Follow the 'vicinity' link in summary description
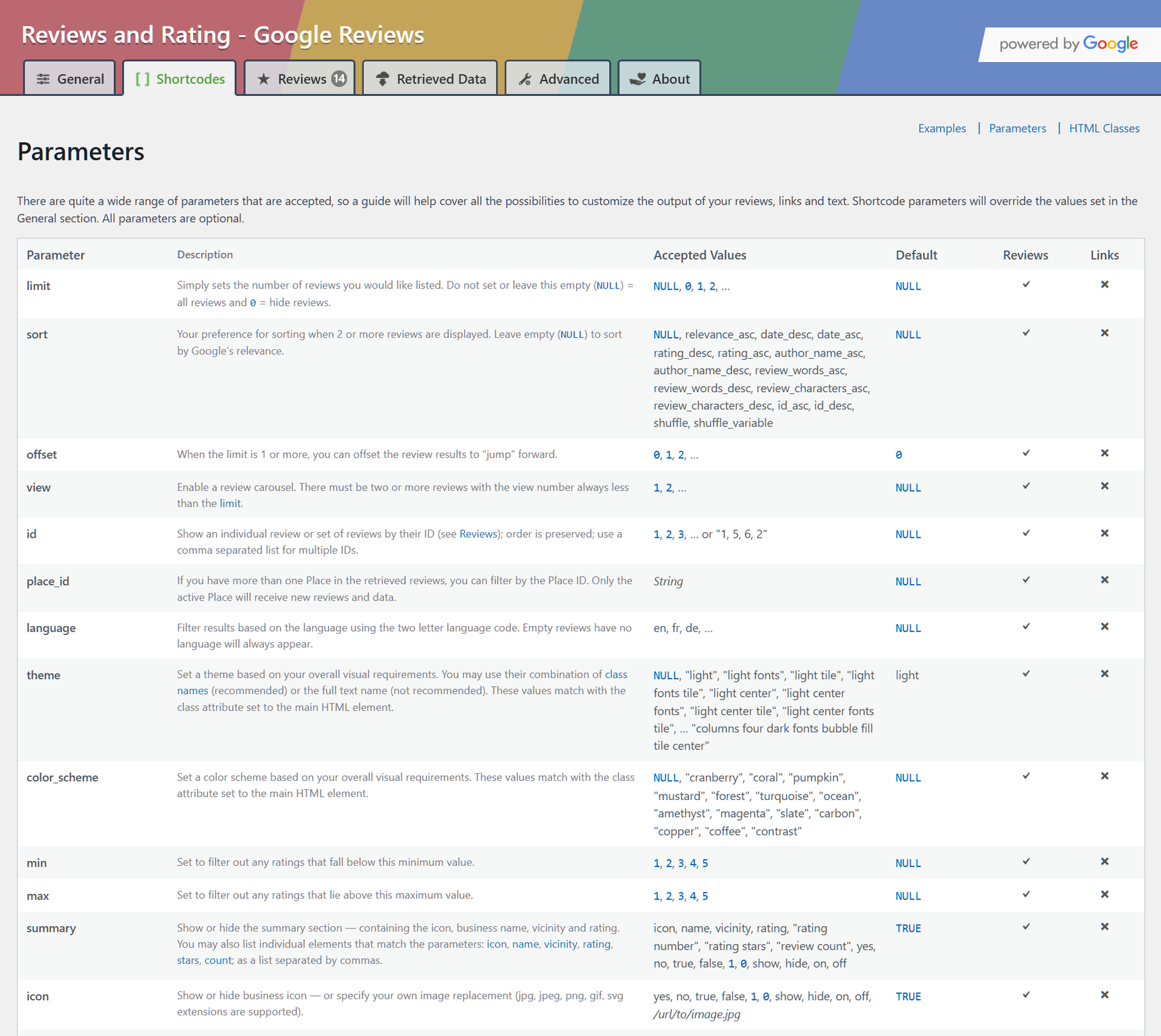Image resolution: width=1161 pixels, height=1036 pixels. click(561, 945)
